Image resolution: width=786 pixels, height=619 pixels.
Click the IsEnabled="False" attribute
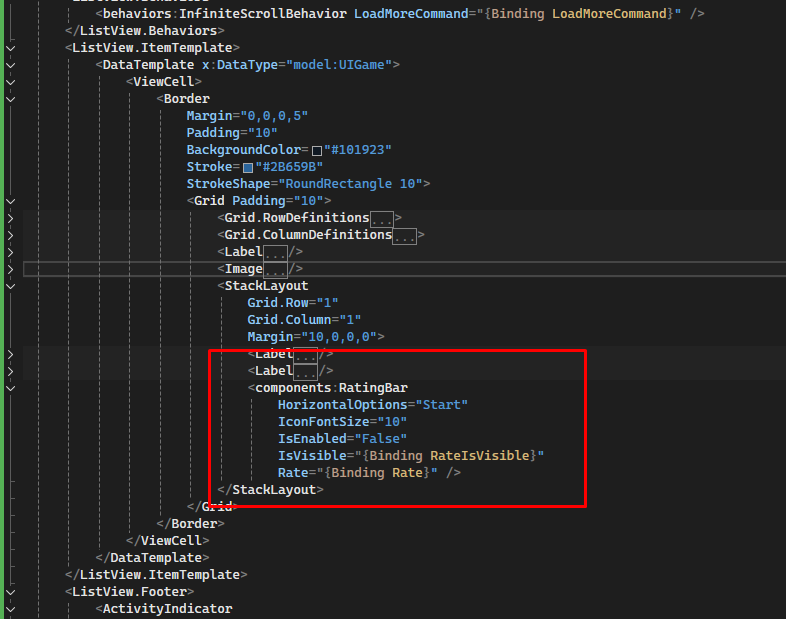pyautogui.click(x=342, y=439)
